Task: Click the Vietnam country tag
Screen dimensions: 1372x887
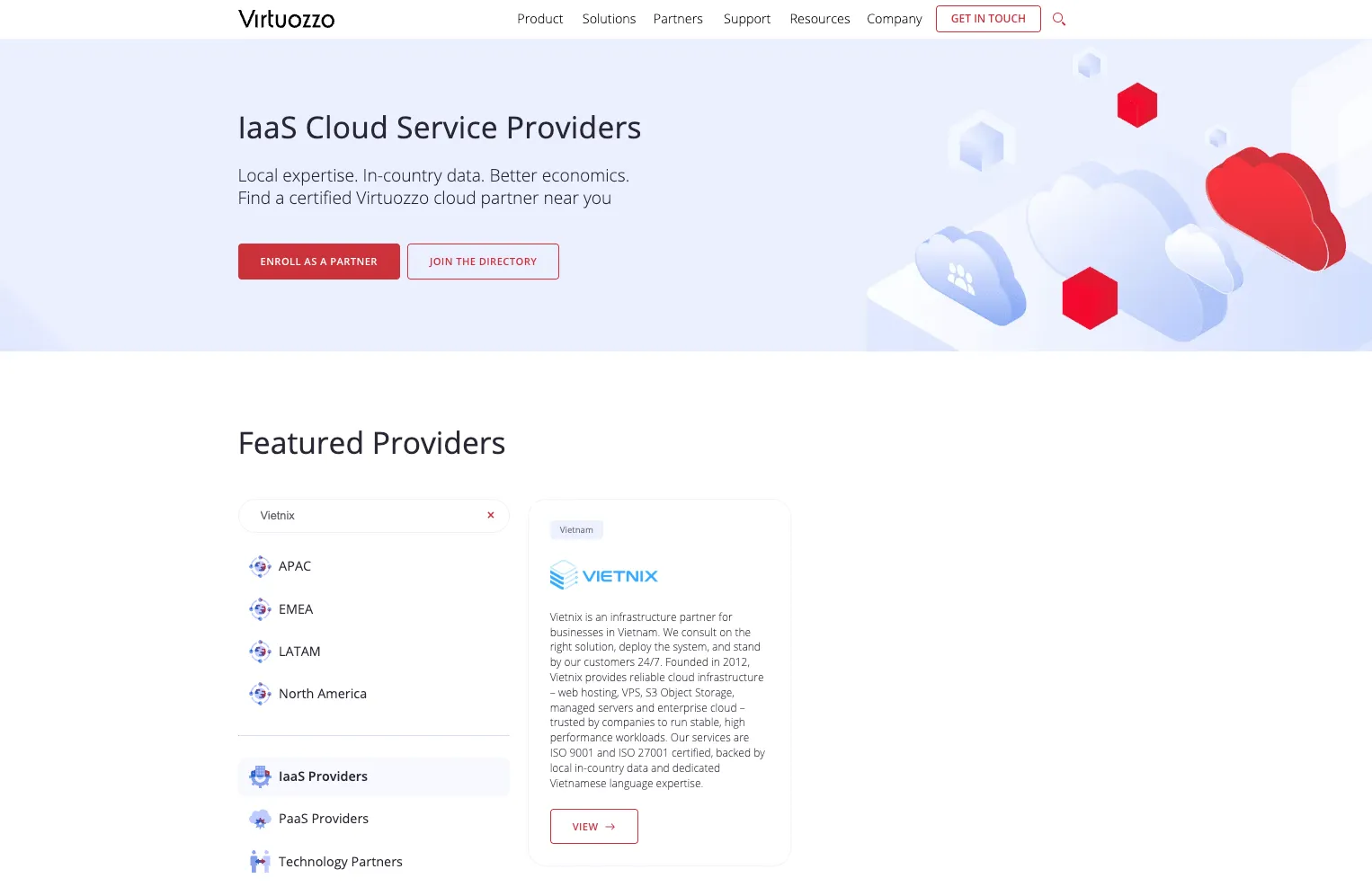Action: click(x=576, y=530)
